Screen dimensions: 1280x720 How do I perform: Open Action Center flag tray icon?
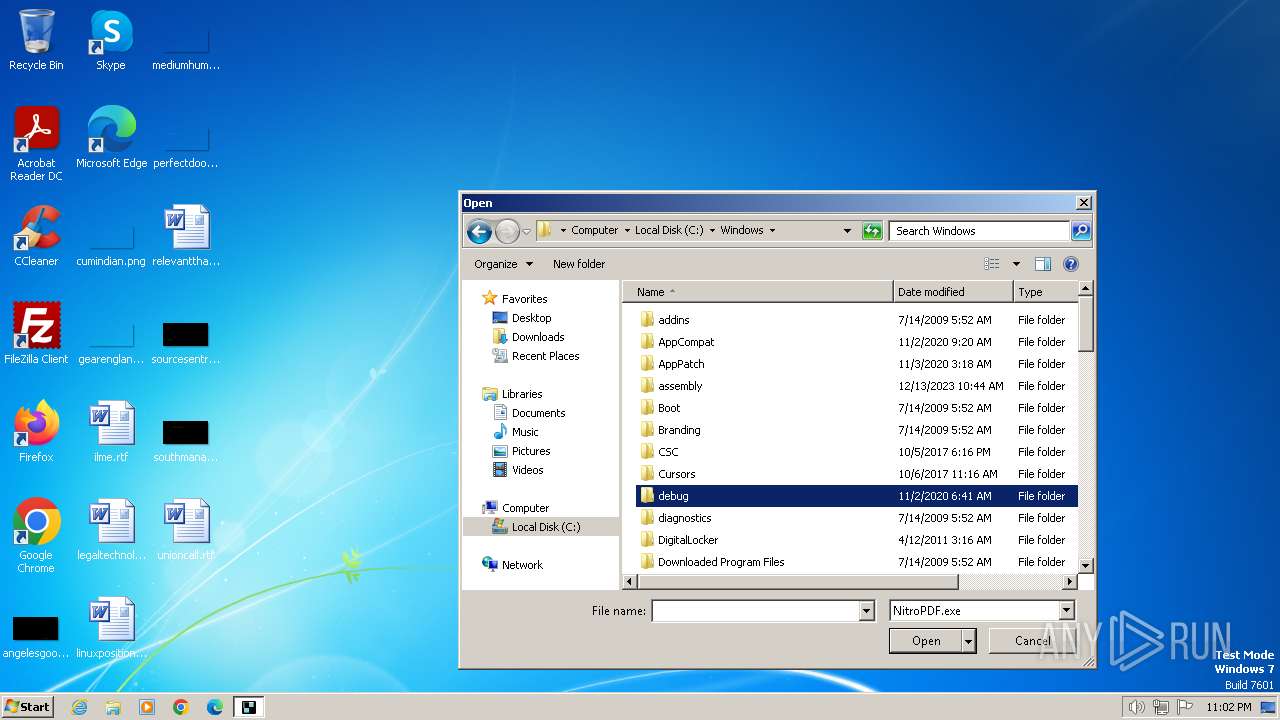pyautogui.click(x=1183, y=707)
